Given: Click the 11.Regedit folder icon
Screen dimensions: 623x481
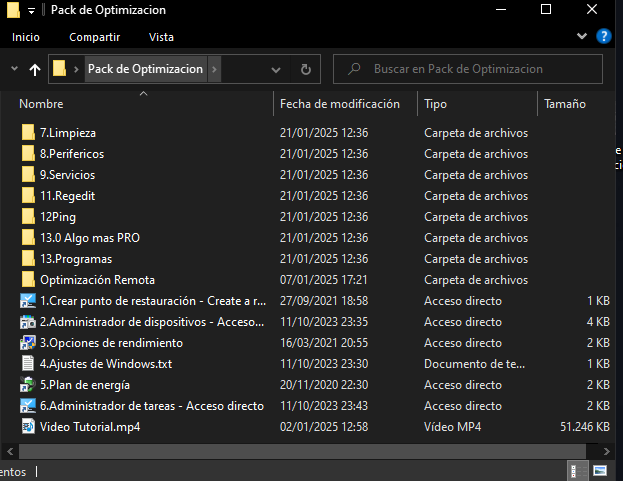Looking at the screenshot, I should (x=28, y=196).
